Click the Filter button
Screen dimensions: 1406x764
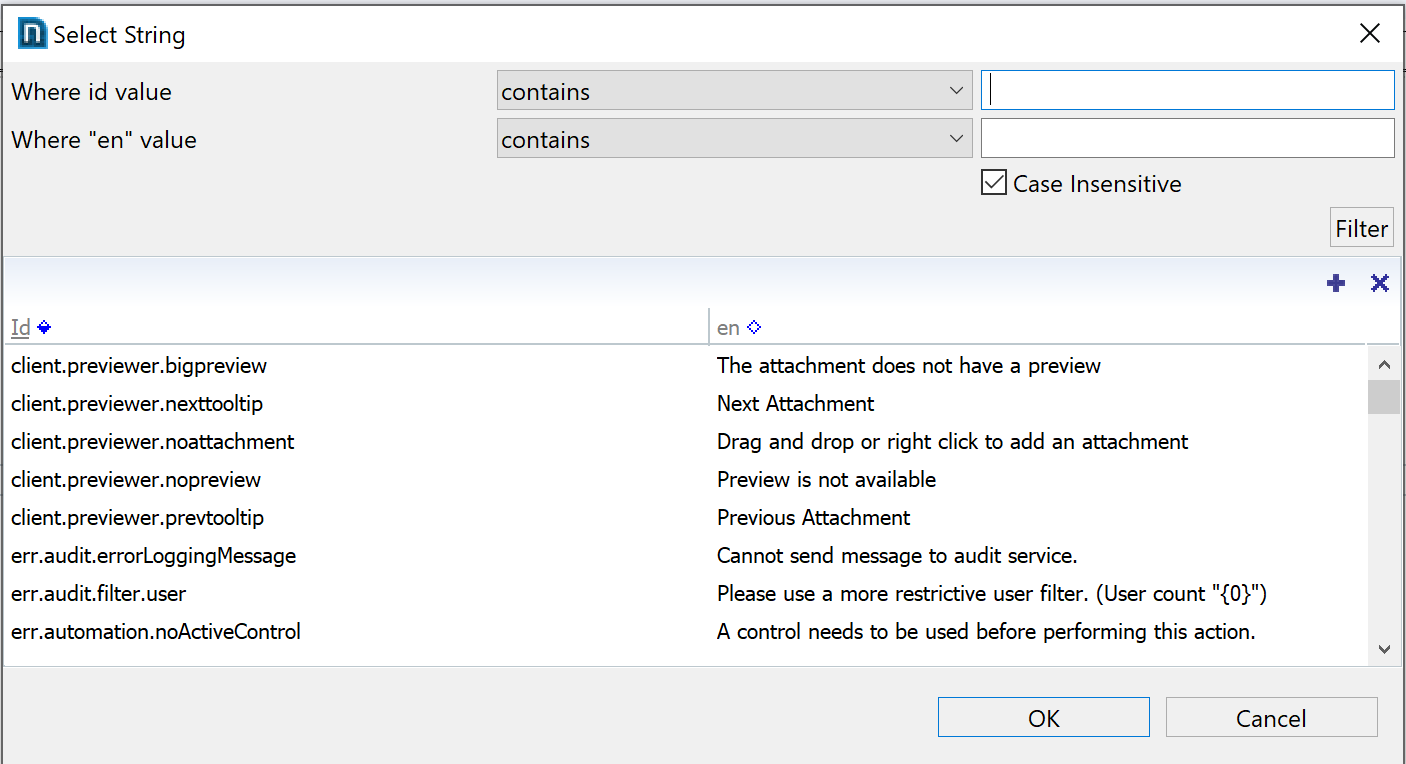point(1361,229)
